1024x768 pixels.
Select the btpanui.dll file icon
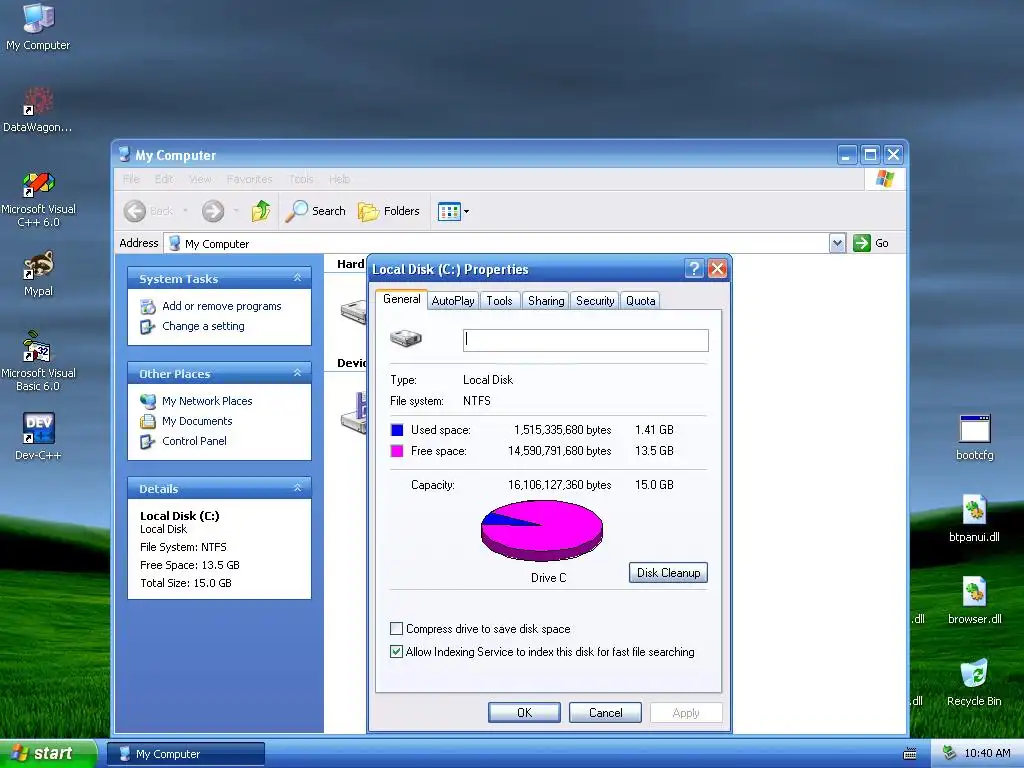[974, 510]
